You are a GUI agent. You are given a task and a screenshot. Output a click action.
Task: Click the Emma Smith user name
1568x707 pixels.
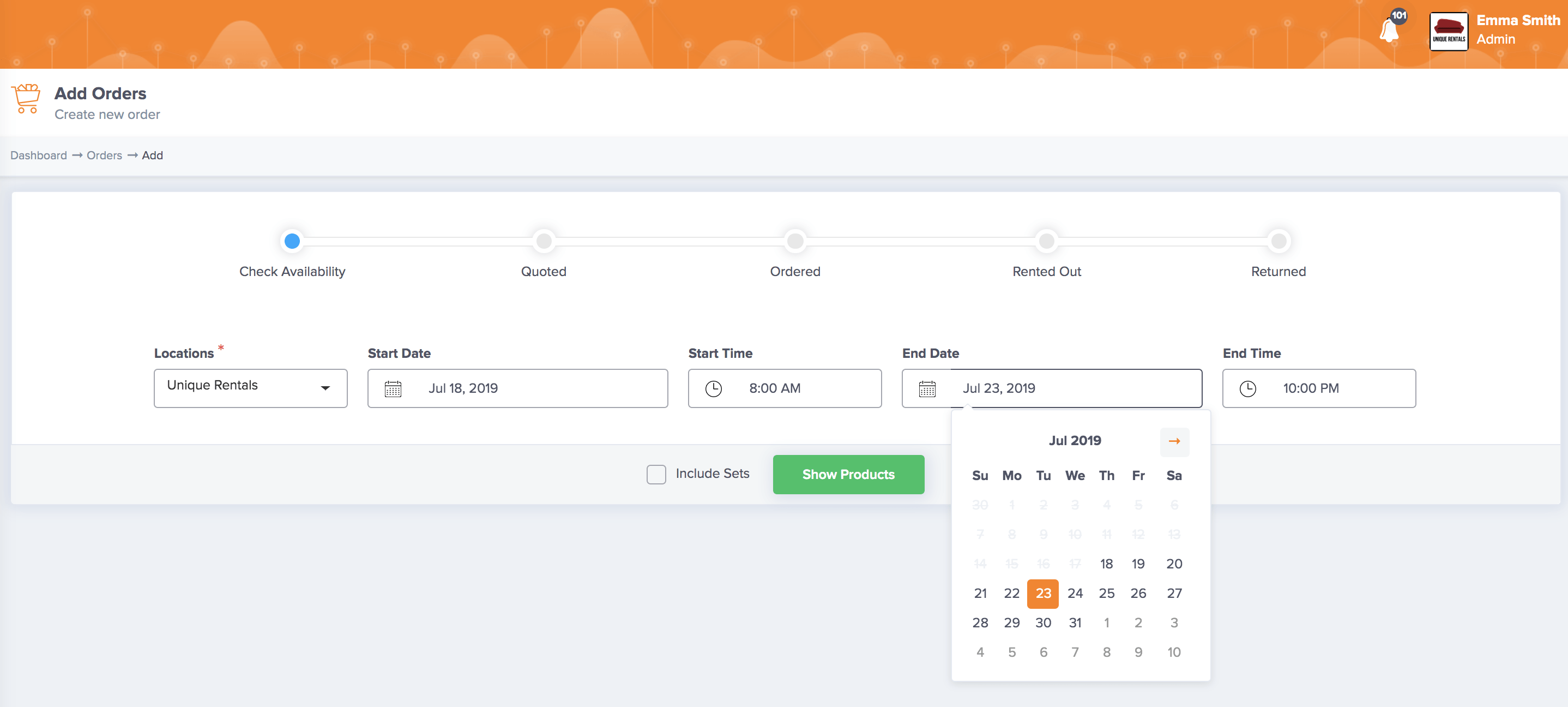click(x=1518, y=20)
